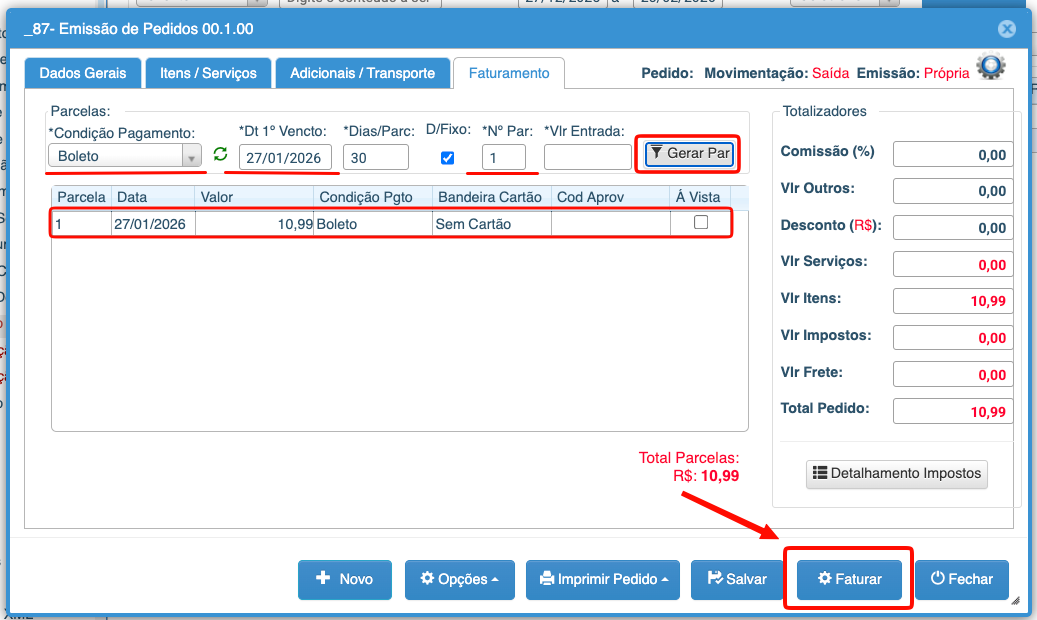Open Itens / Serviços tab
Screen dimensions: 1037x620
click(208, 73)
